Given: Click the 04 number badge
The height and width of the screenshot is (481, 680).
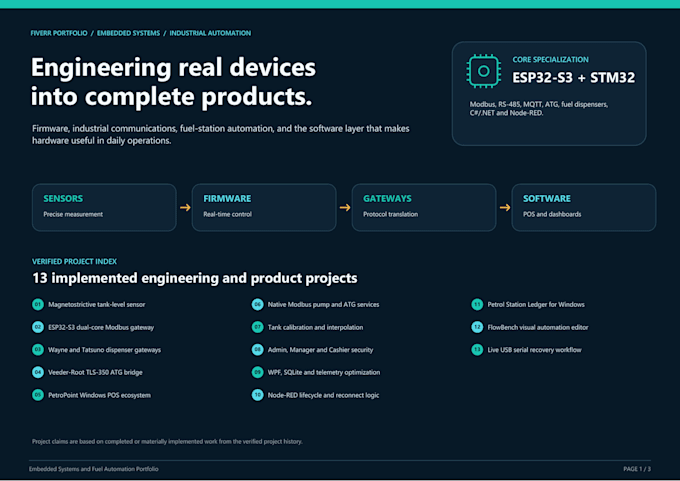Looking at the screenshot, I should tap(38, 372).
